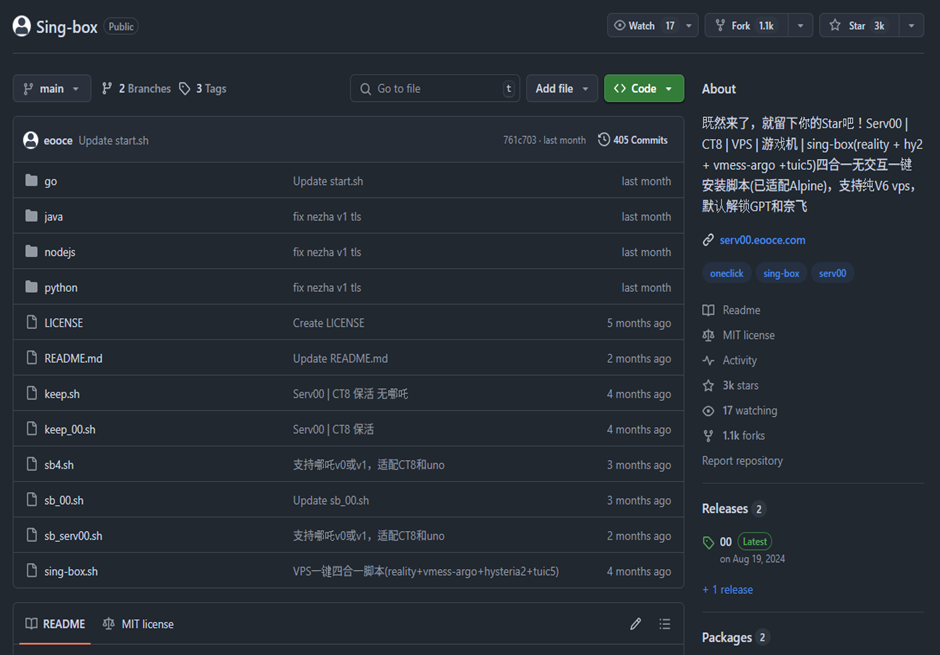Click the scale icon next to MIT license in About
Screen dimensions: 940x655
coord(708,335)
